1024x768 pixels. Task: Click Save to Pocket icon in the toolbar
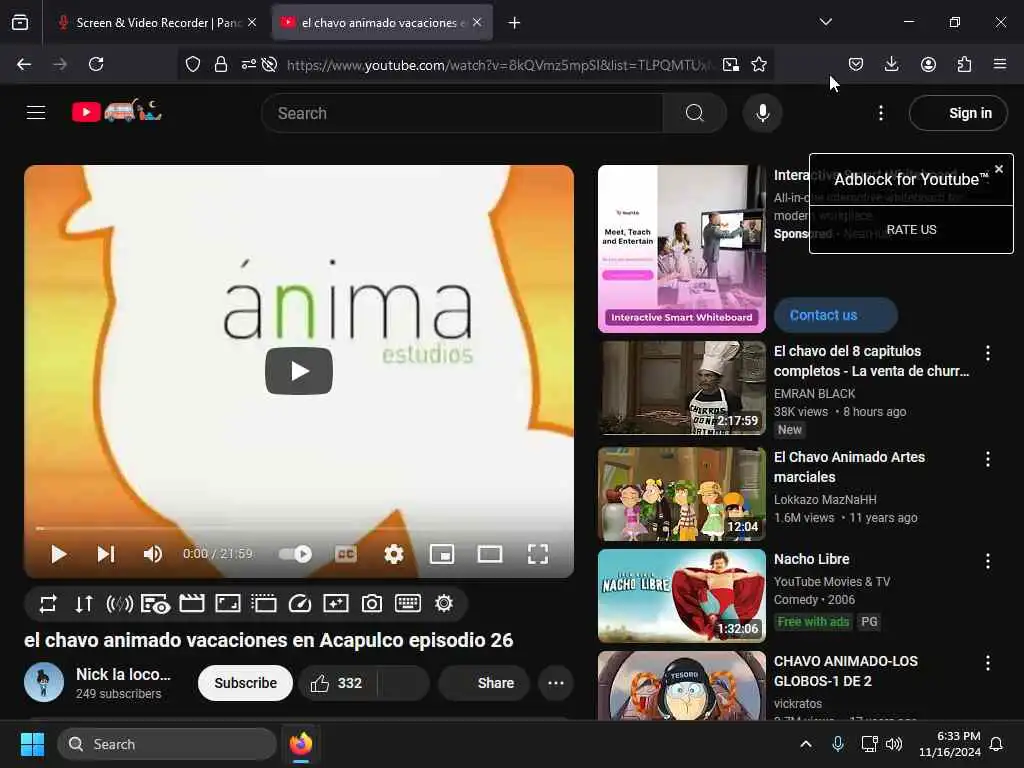tap(856, 64)
